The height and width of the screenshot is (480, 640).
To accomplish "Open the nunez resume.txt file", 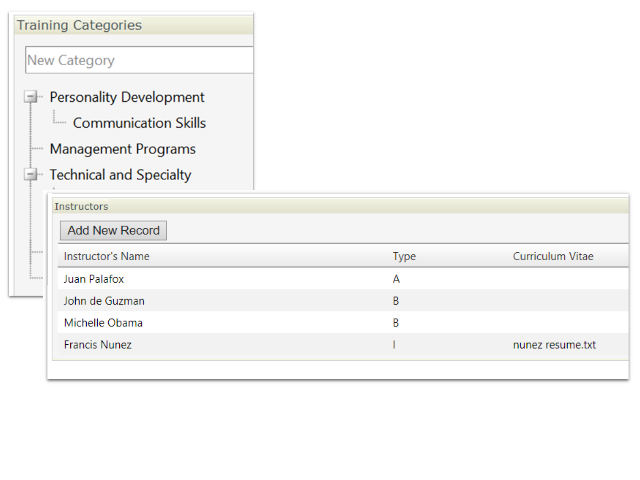I will tap(554, 345).
